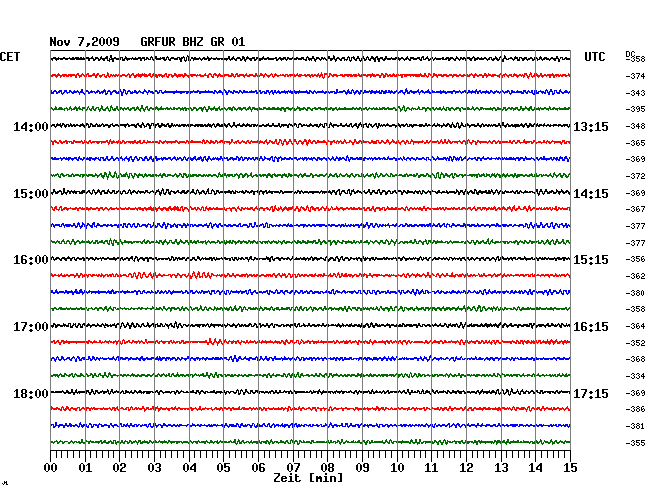Click the 14 minute axis tick label
This screenshot has width=650, height=494.
[x=535, y=468]
